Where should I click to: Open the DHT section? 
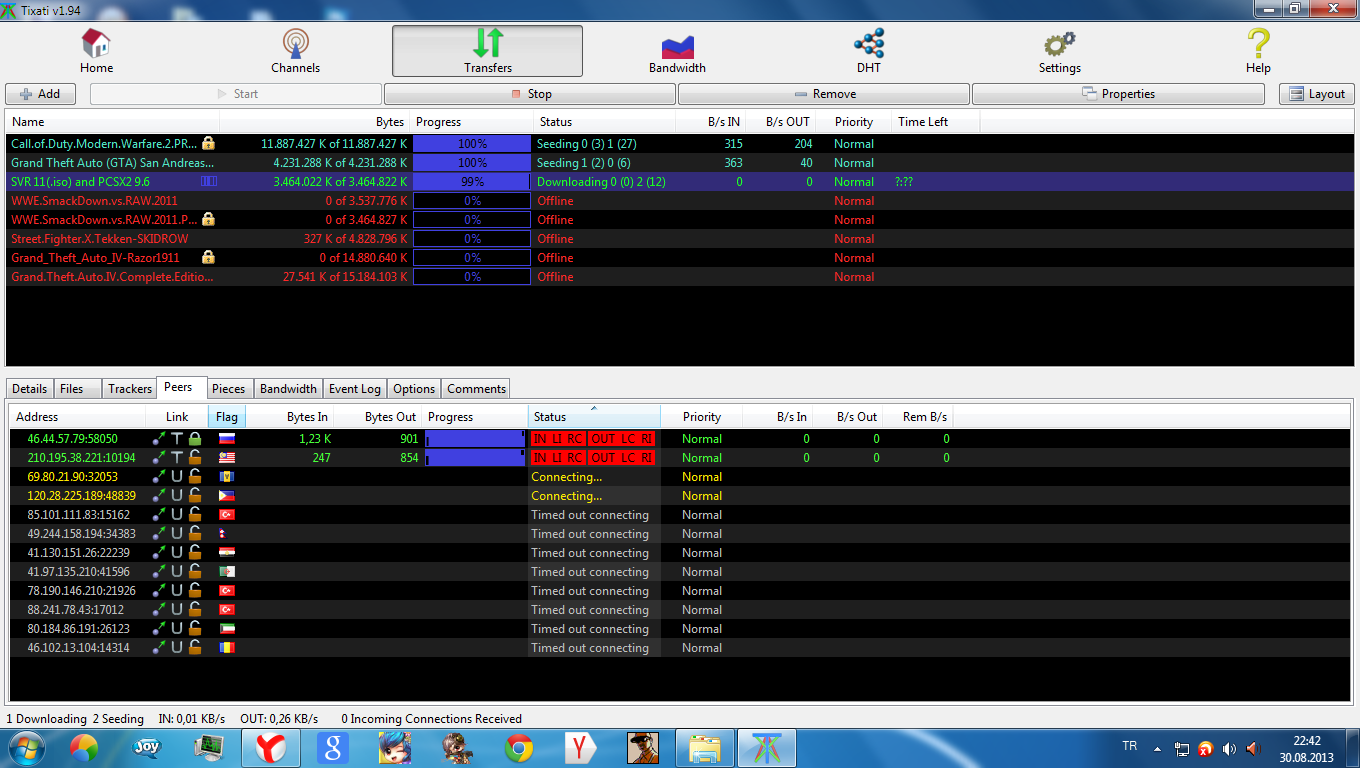pyautogui.click(x=868, y=51)
